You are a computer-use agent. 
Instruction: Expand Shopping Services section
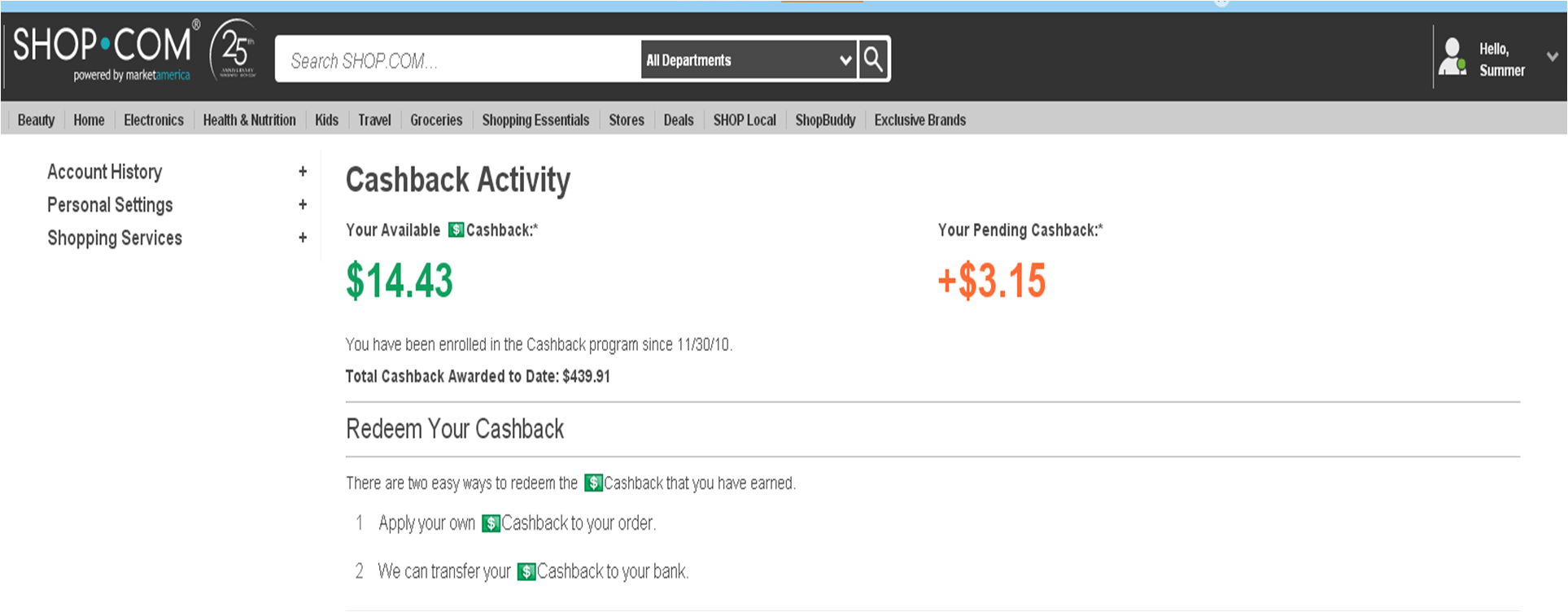coord(303,238)
